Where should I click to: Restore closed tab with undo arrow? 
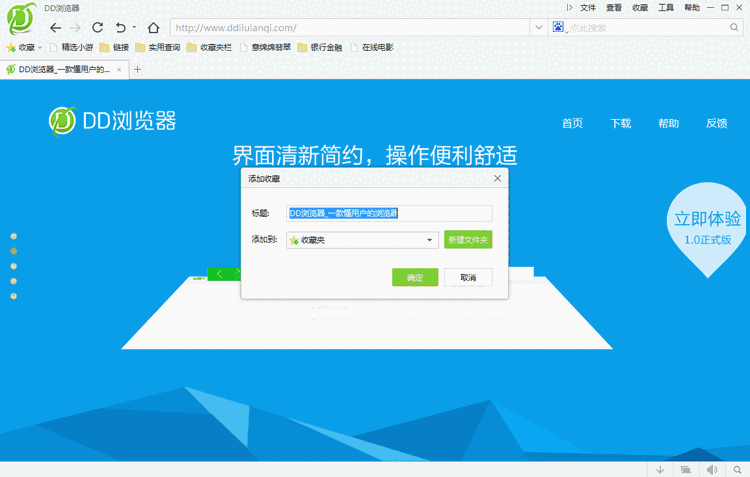click(121, 28)
